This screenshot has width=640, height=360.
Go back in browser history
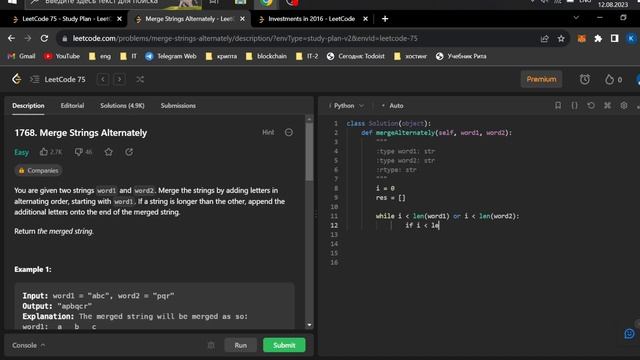click(11, 38)
